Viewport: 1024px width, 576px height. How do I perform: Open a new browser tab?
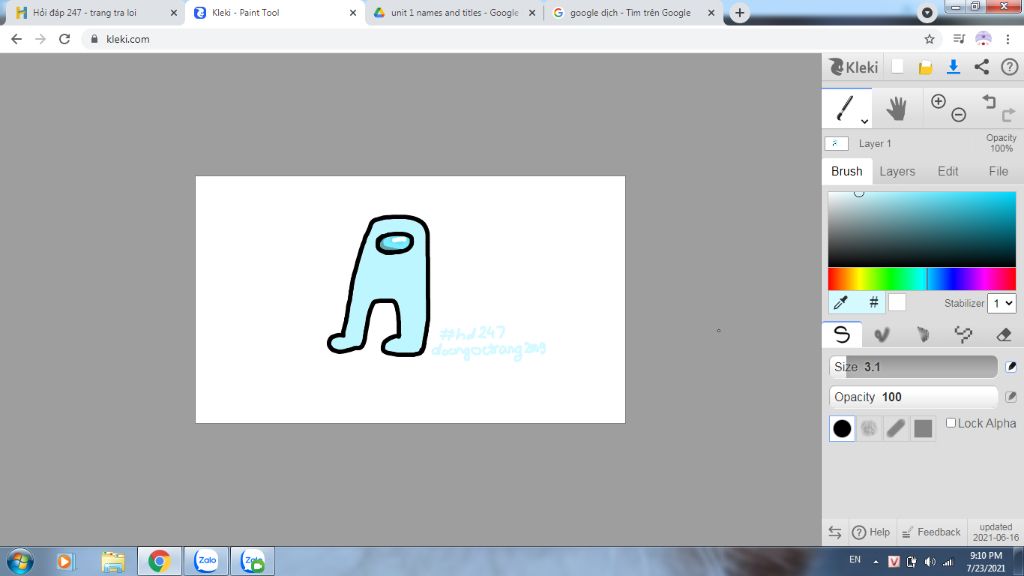739,12
